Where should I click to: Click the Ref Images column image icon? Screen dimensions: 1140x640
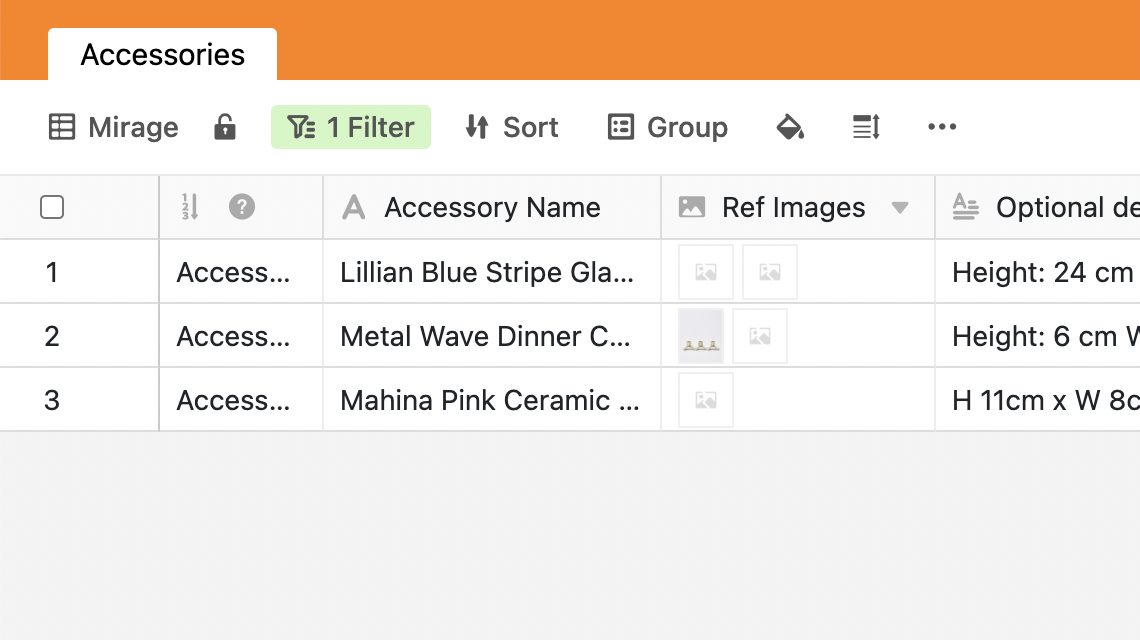tap(692, 207)
